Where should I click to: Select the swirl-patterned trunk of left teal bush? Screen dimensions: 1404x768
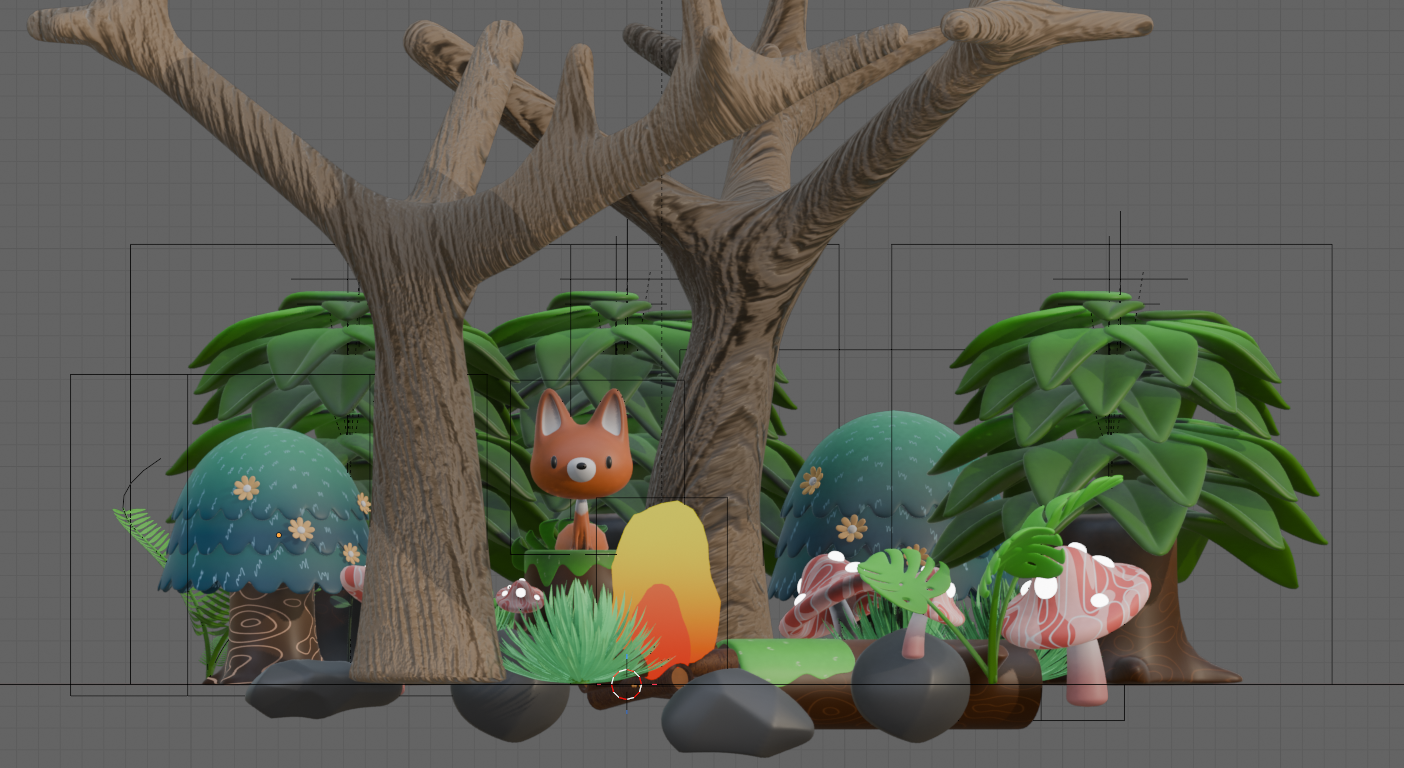pos(268,635)
